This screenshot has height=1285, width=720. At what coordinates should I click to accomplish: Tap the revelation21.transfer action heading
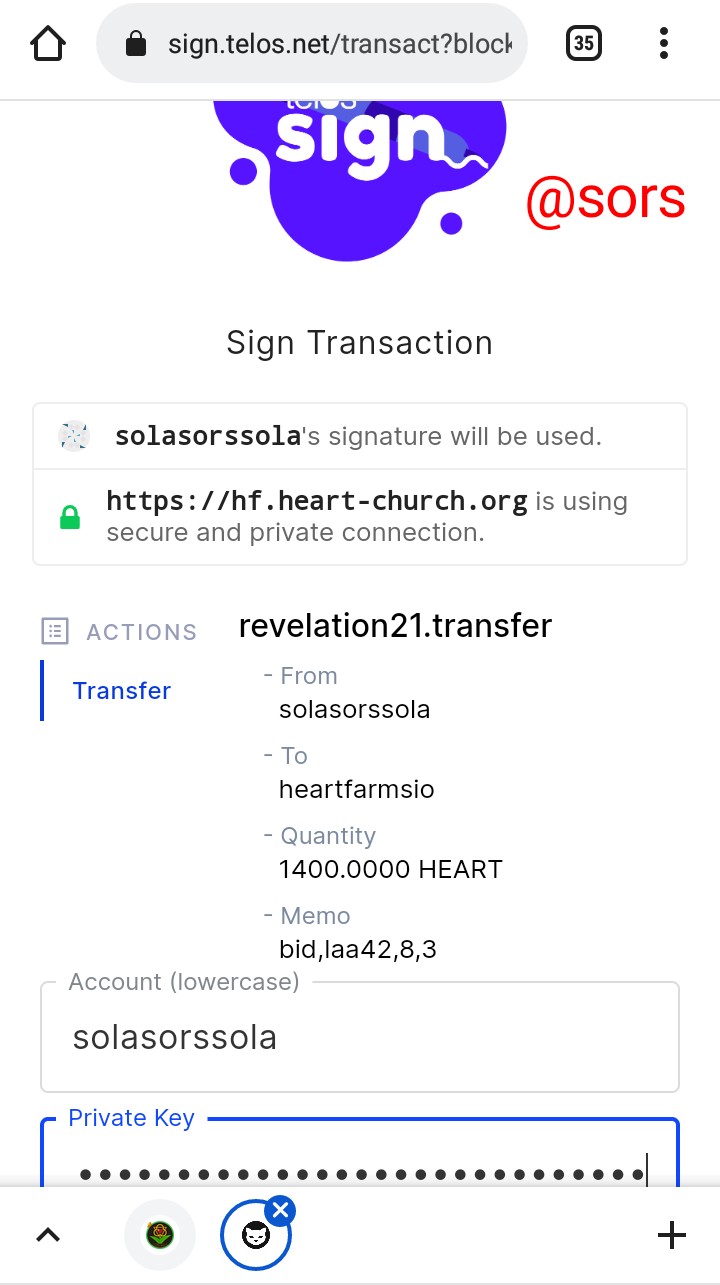[x=395, y=626]
